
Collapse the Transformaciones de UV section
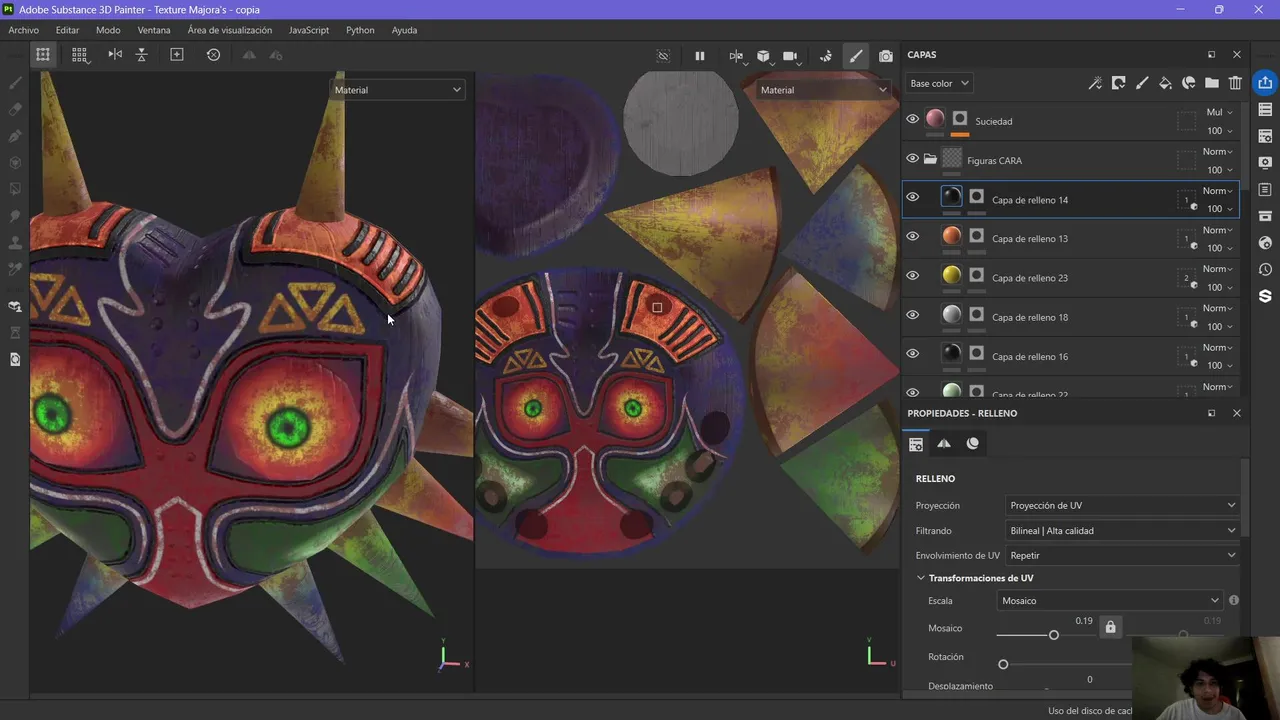(x=921, y=578)
